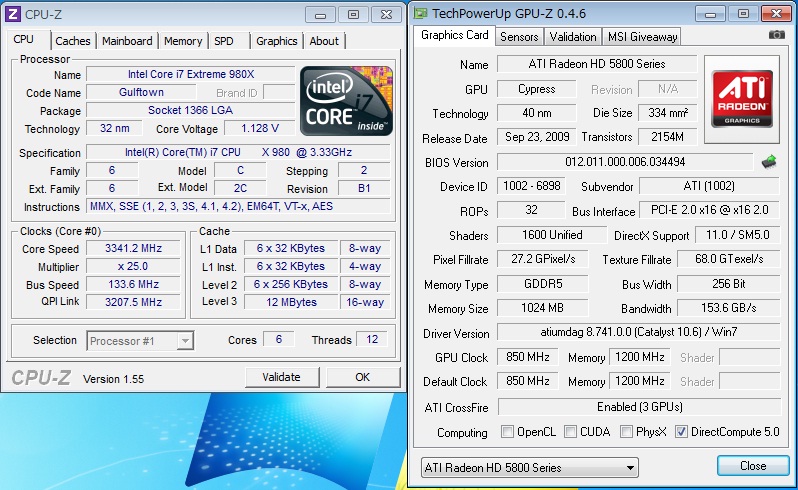
Task: Click the Instructions value starting with MMX, SSE
Action: [x=238, y=206]
